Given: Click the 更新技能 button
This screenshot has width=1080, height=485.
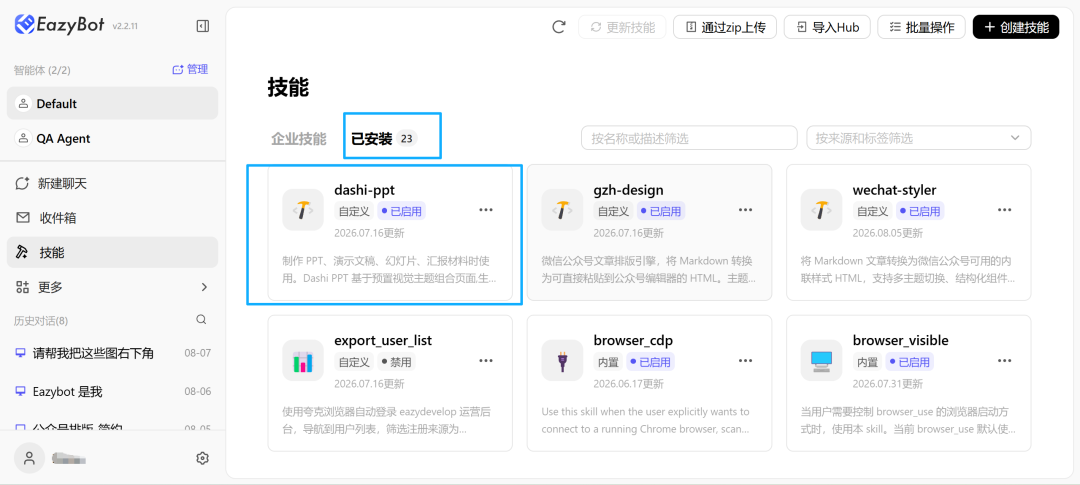Looking at the screenshot, I should (622, 27).
